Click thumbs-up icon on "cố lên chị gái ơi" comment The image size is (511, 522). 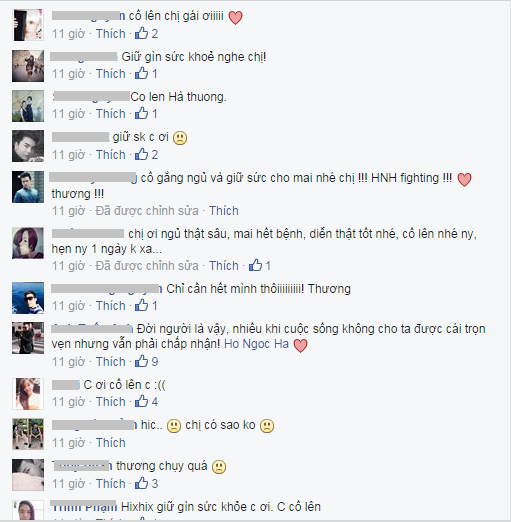tap(141, 33)
